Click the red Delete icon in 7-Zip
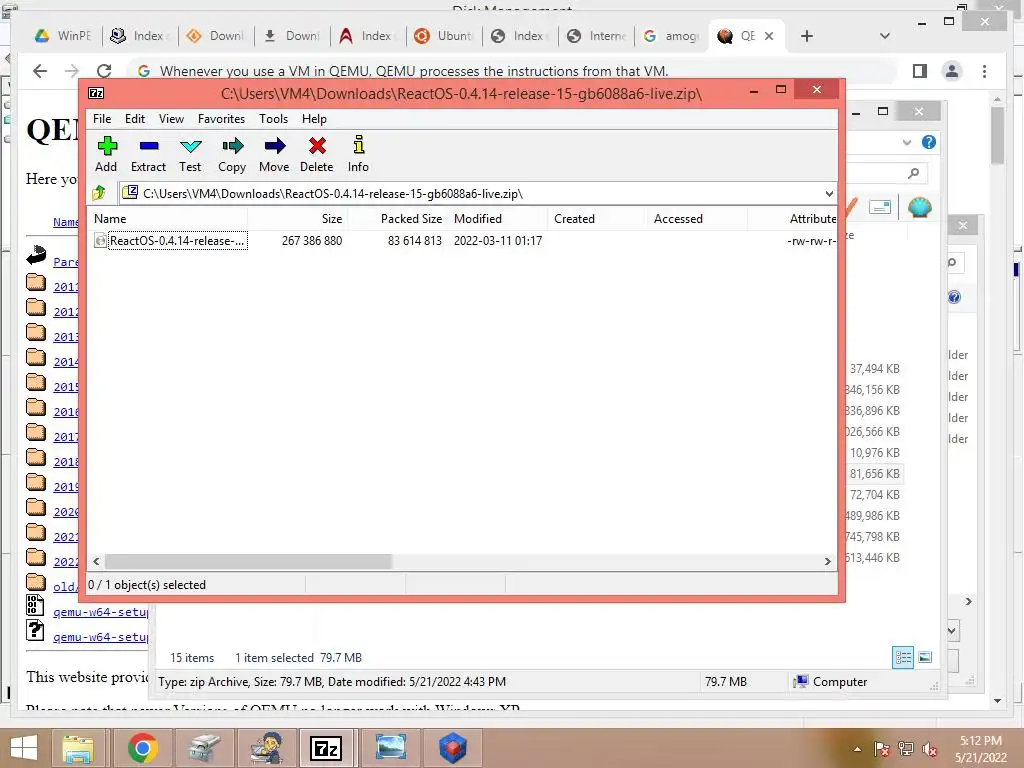 [x=317, y=154]
